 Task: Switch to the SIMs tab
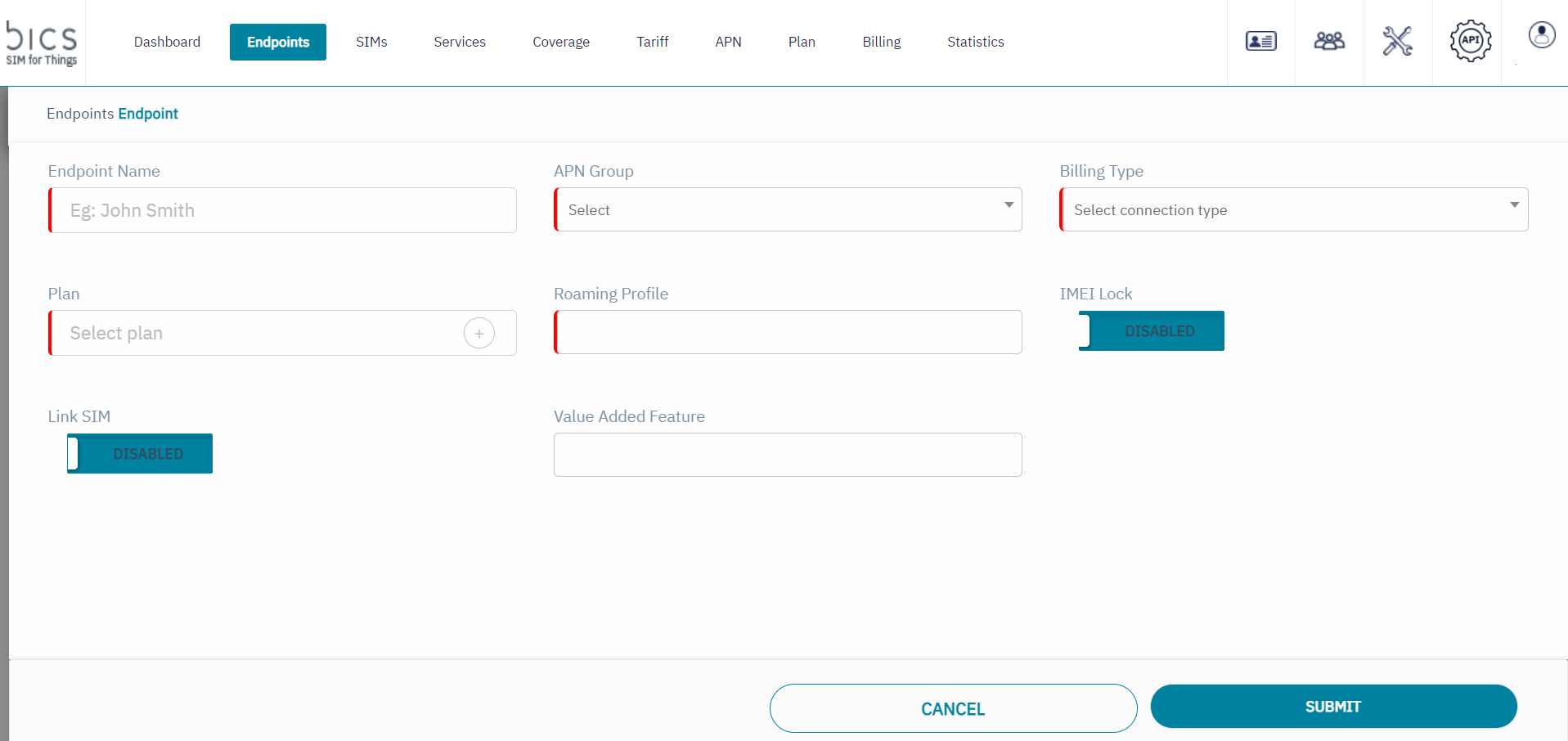coord(371,42)
